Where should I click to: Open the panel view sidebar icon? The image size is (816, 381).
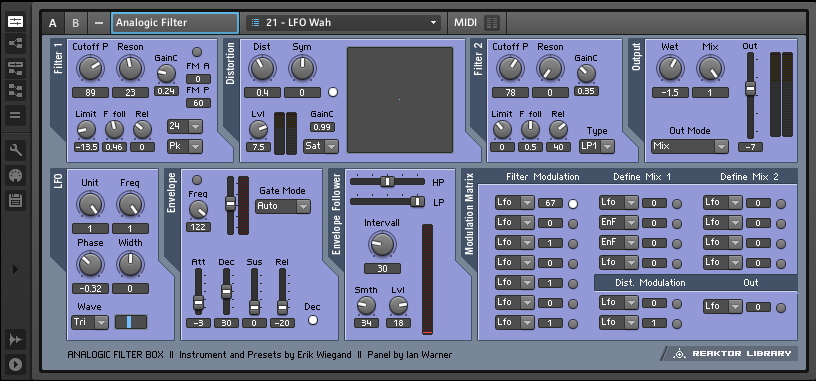tap(15, 21)
